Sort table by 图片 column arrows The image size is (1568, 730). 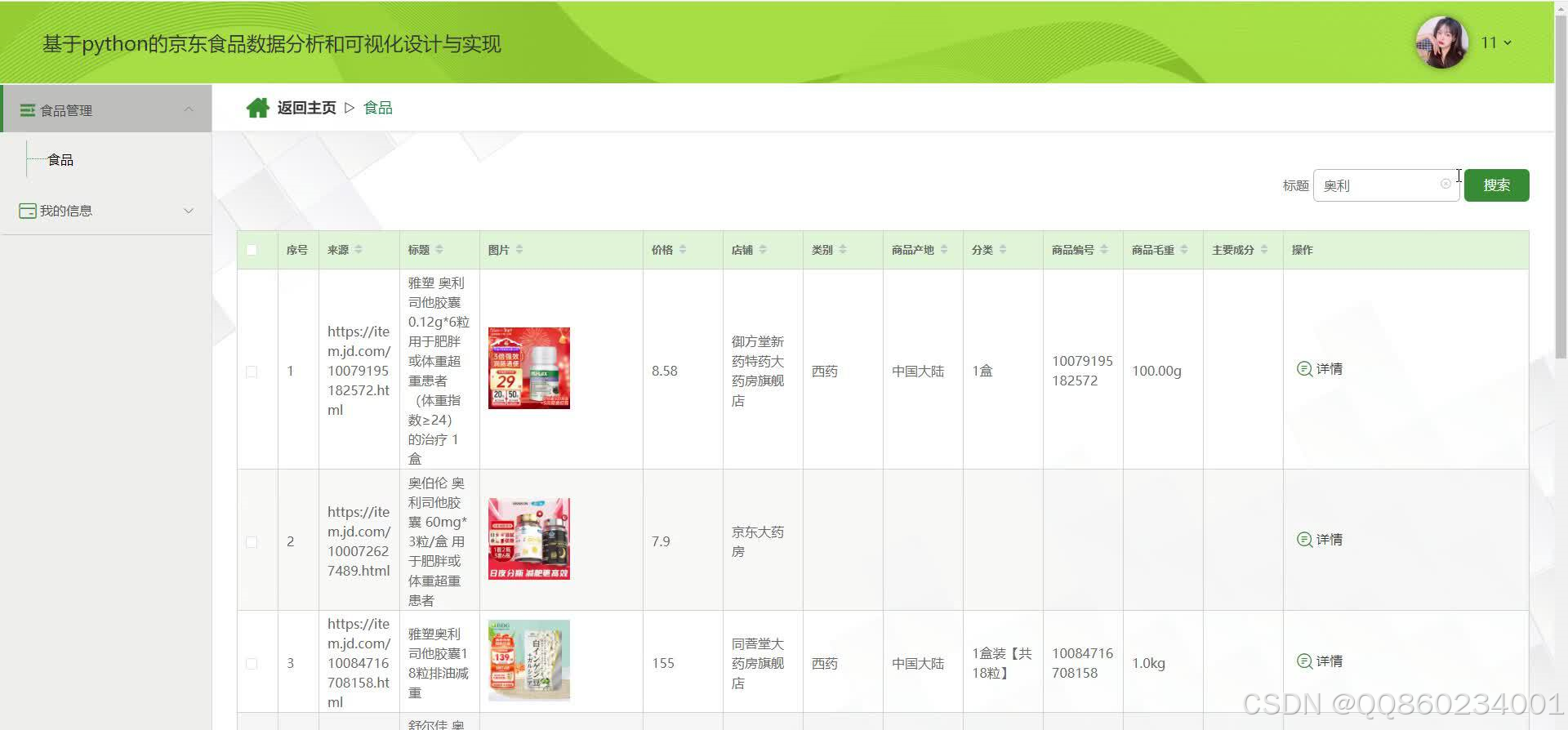coord(519,249)
